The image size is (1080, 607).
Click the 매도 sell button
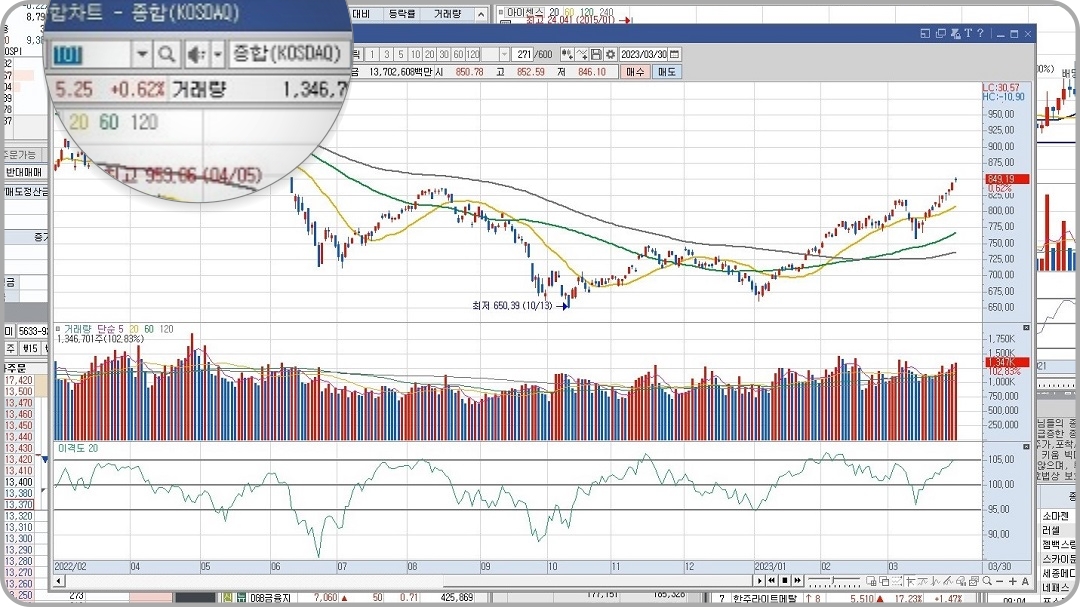coord(667,72)
